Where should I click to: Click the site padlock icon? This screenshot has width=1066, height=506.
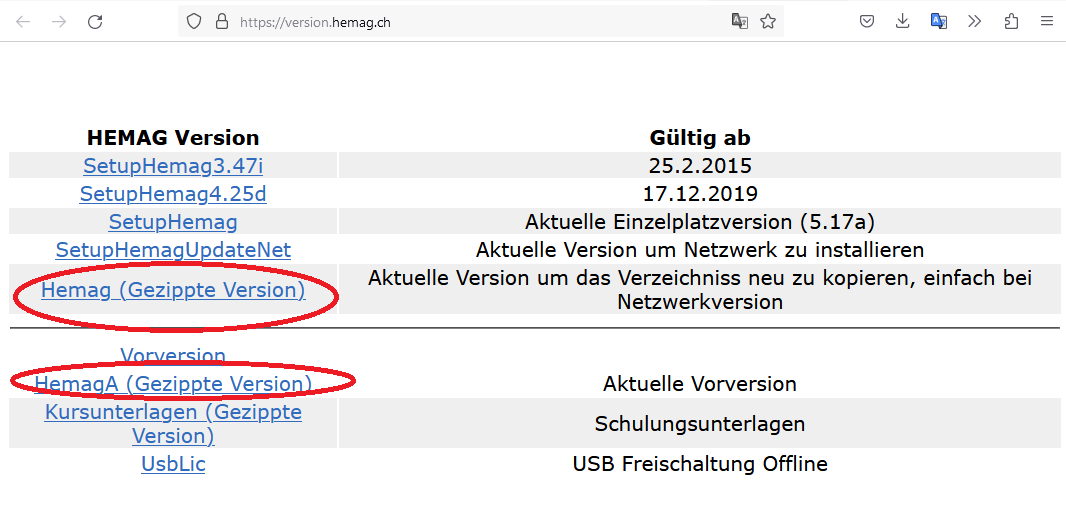point(221,21)
